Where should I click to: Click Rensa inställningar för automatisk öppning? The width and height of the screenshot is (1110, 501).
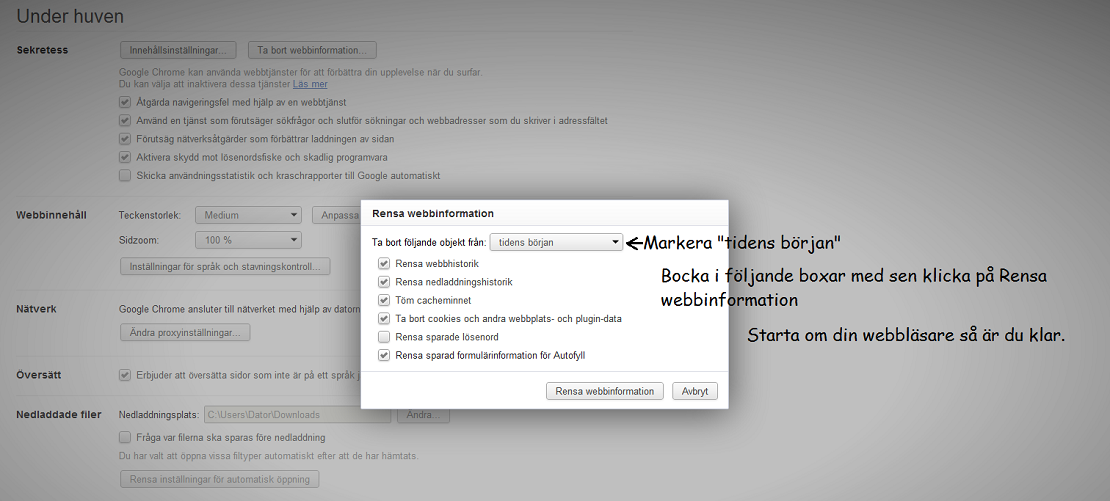(x=219, y=479)
